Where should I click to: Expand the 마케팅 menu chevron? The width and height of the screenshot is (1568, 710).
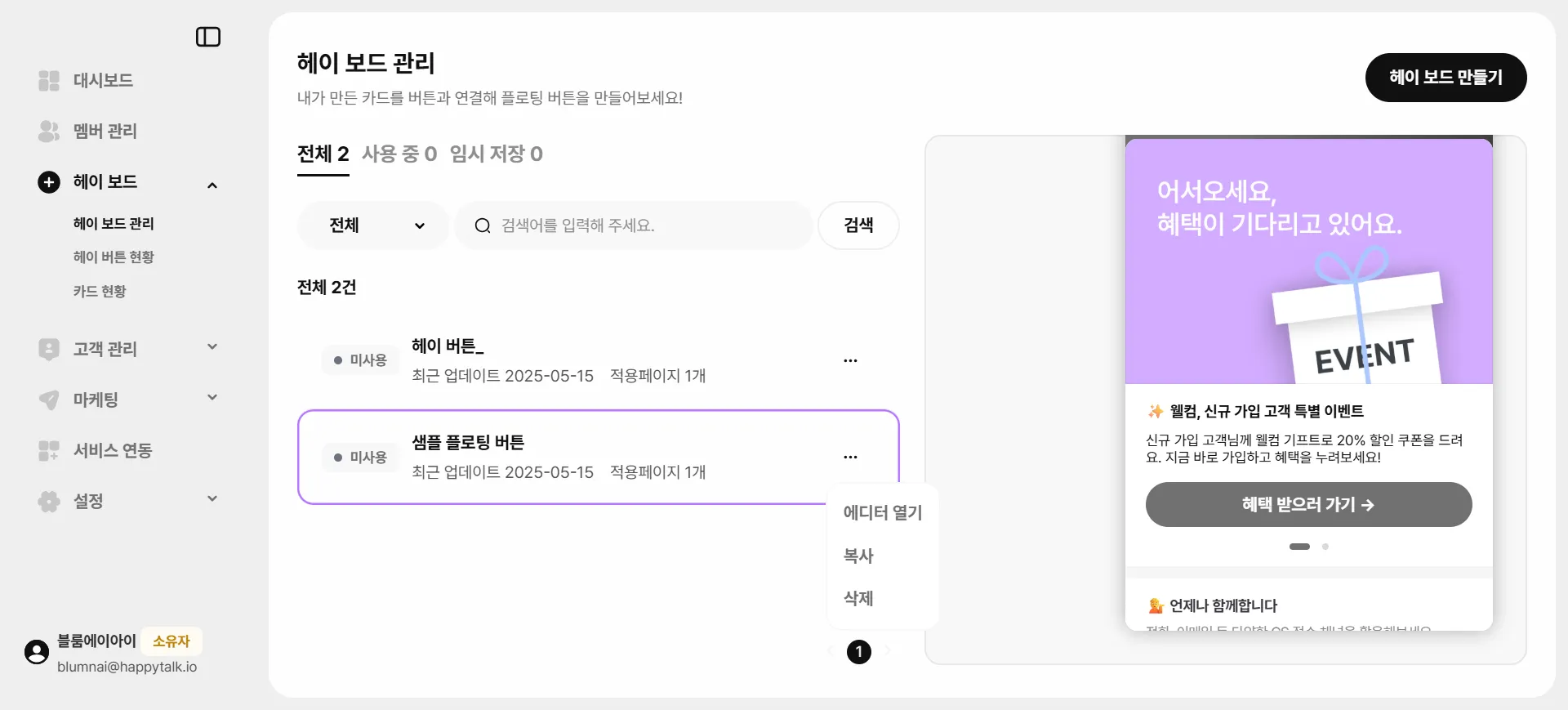click(212, 397)
